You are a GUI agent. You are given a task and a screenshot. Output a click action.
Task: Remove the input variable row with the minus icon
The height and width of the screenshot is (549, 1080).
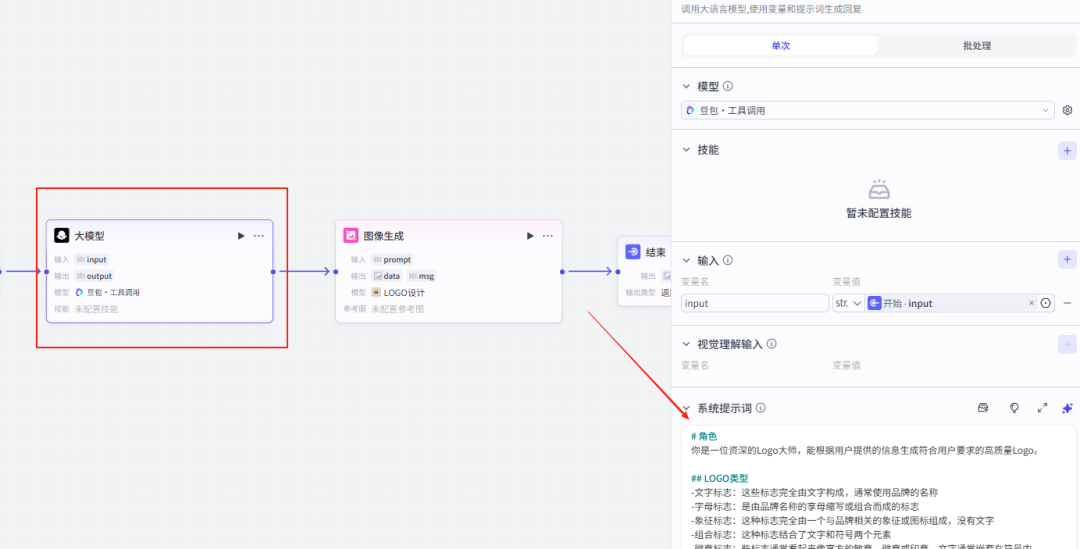tap(1067, 303)
